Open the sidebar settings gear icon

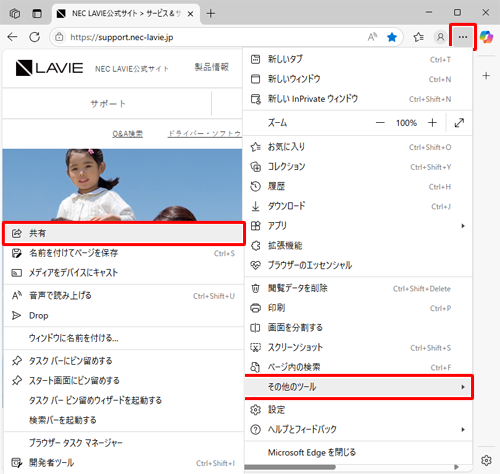(486, 460)
